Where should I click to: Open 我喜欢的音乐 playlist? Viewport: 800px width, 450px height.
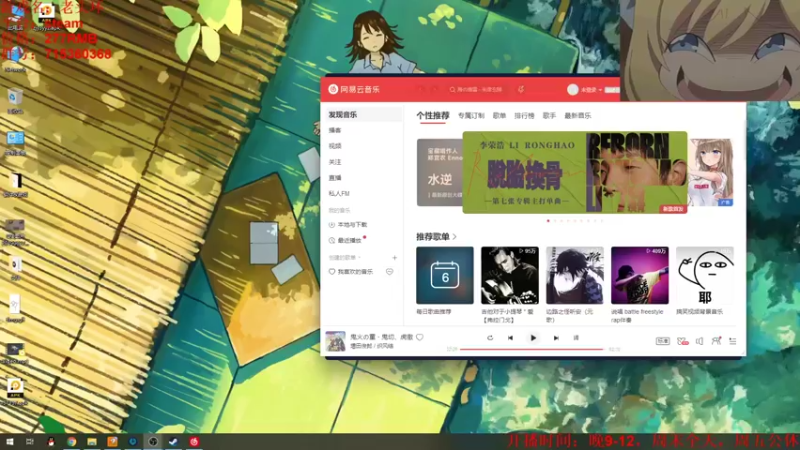click(351, 272)
